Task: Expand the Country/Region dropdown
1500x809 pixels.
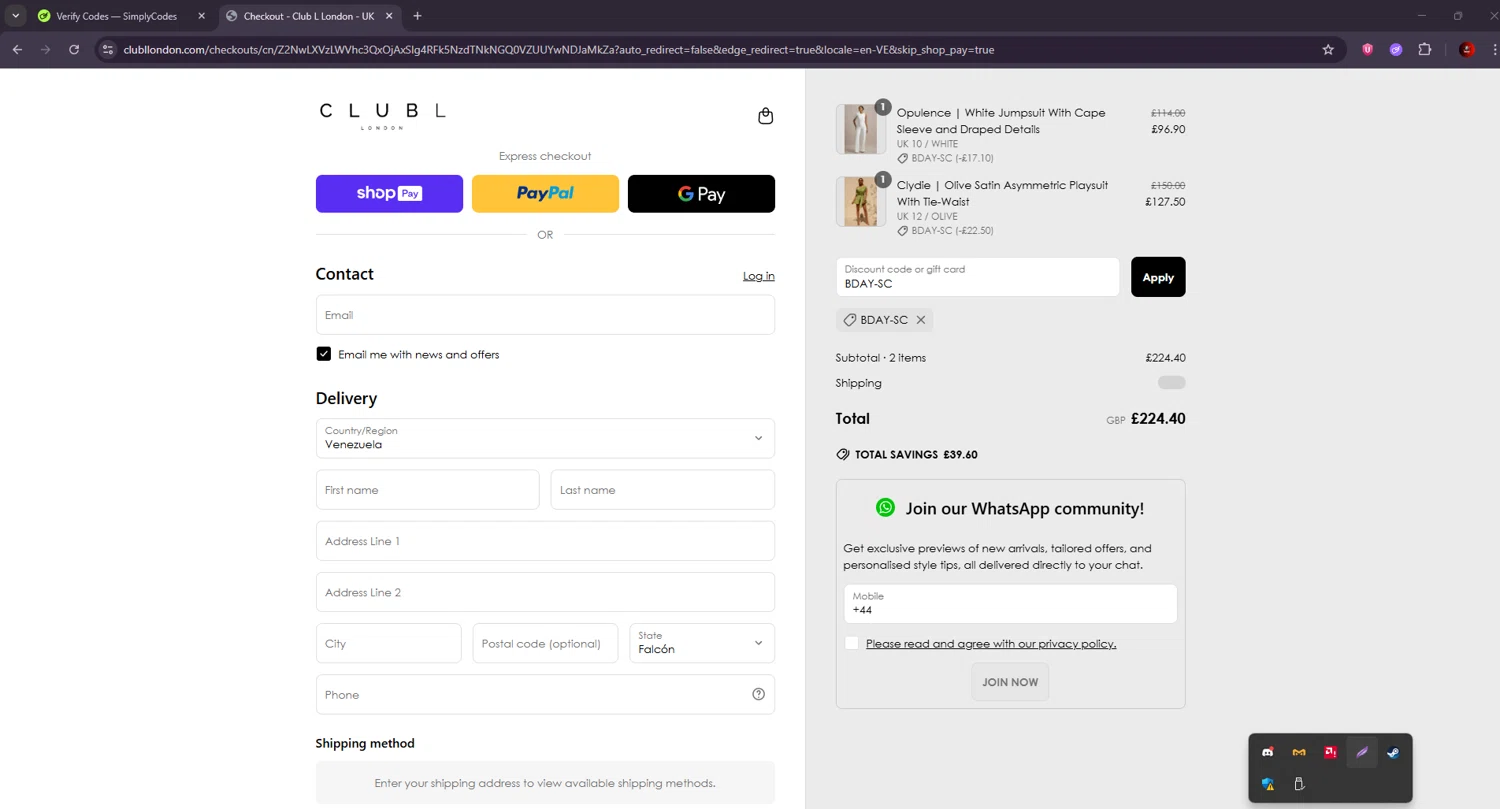Action: pyautogui.click(x=545, y=438)
